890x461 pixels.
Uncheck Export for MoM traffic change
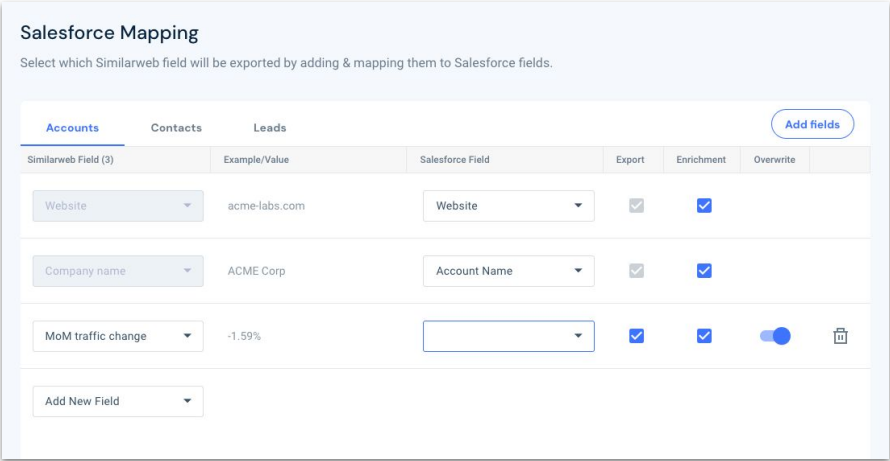point(636,336)
